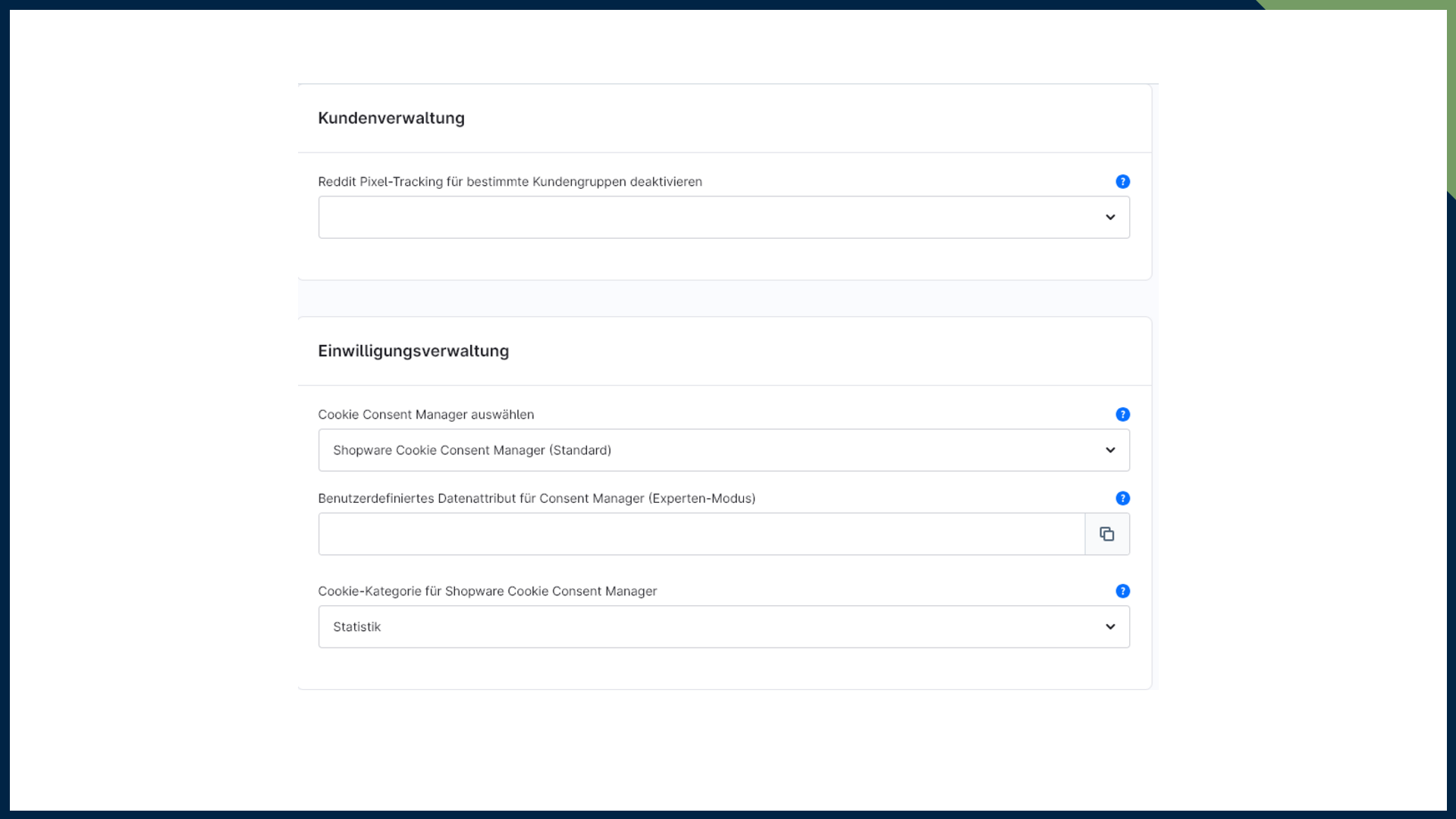This screenshot has height=819, width=1456.
Task: Click the Benutzerdefiniertes Datenattribut (Experten-Modus) label
Action: click(x=536, y=498)
